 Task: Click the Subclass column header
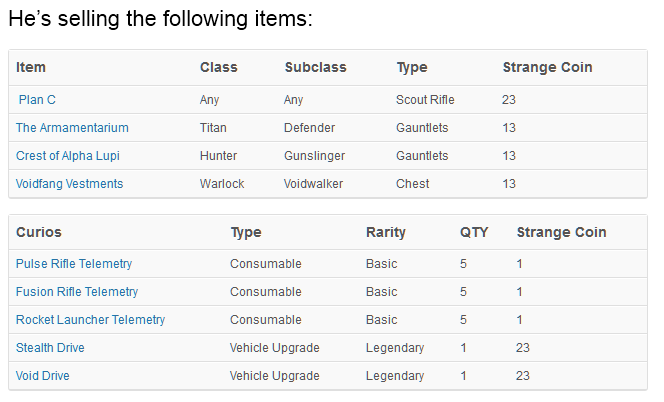[x=315, y=68]
